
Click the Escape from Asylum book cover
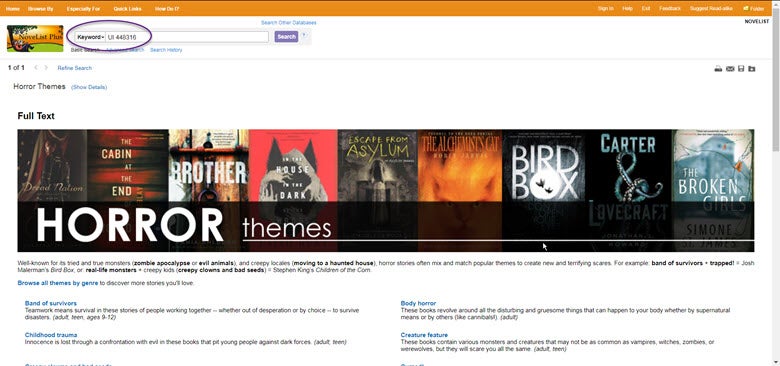tap(378, 190)
